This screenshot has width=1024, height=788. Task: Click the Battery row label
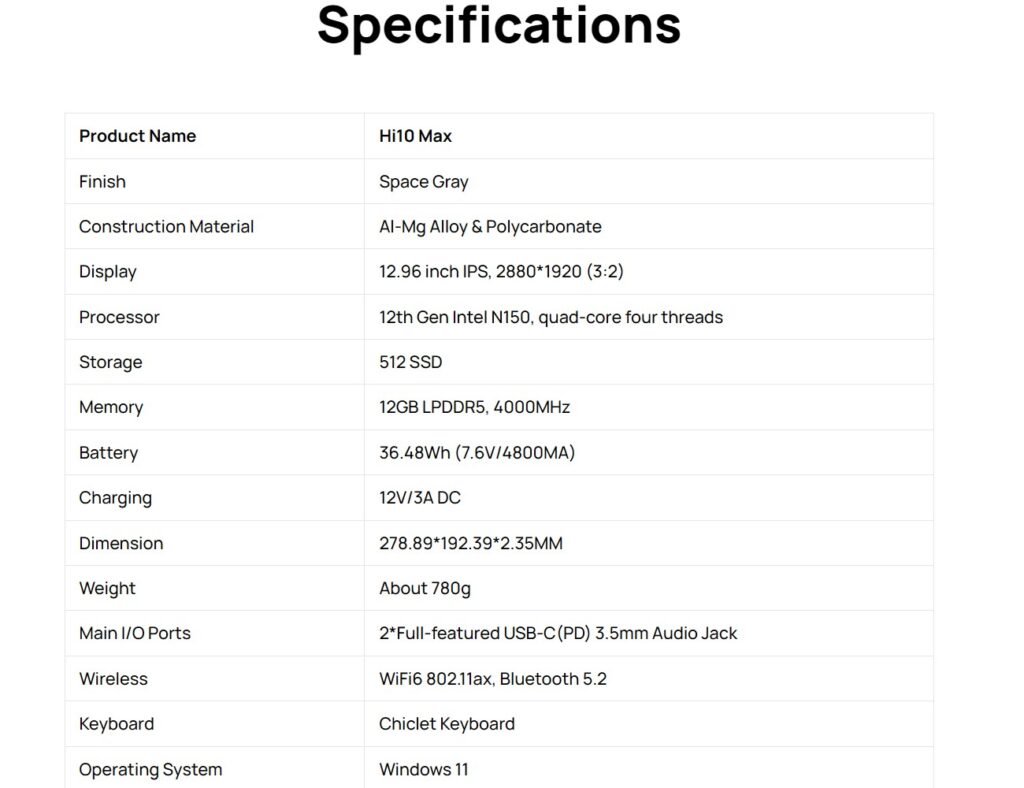pyautogui.click(x=108, y=453)
